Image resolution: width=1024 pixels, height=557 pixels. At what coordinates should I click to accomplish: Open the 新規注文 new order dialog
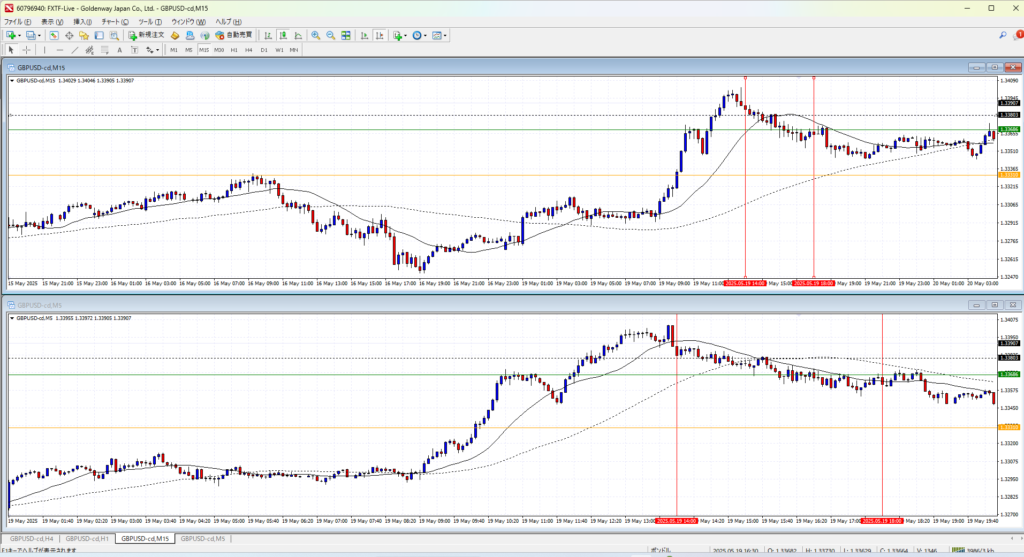click(148, 36)
